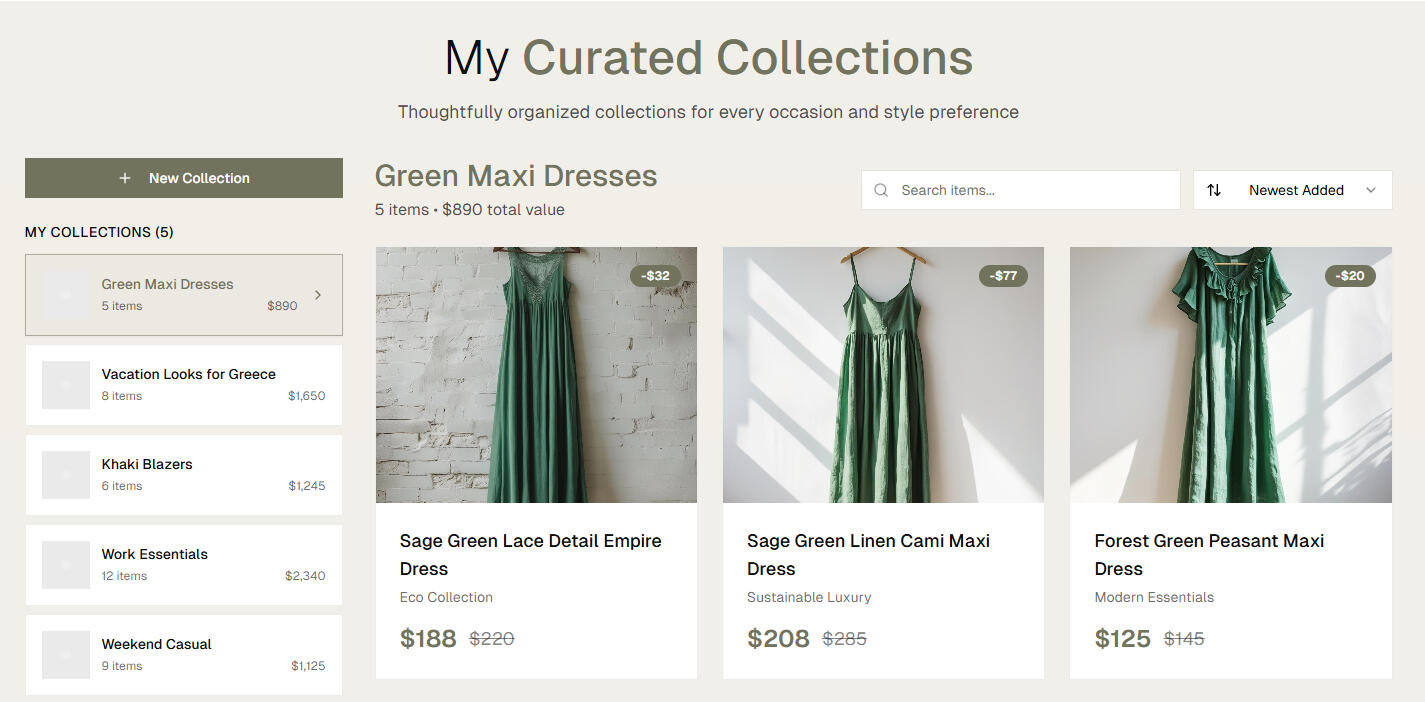Click the search magnifier icon
Screen dimensions: 1425x702
[x=881, y=190]
